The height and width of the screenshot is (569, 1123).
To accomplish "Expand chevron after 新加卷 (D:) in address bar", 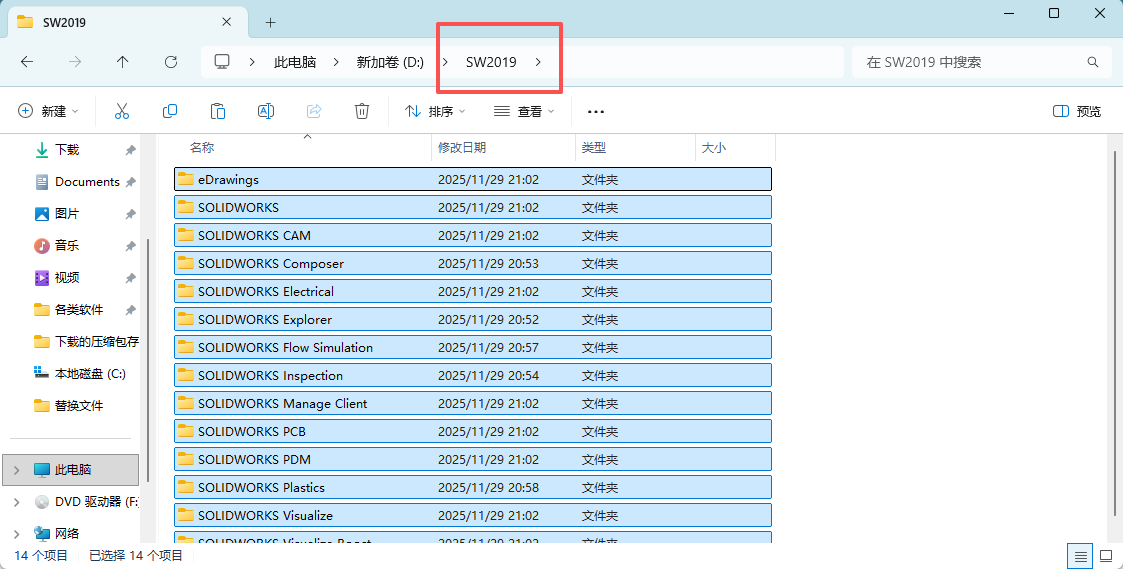I will [x=445, y=62].
